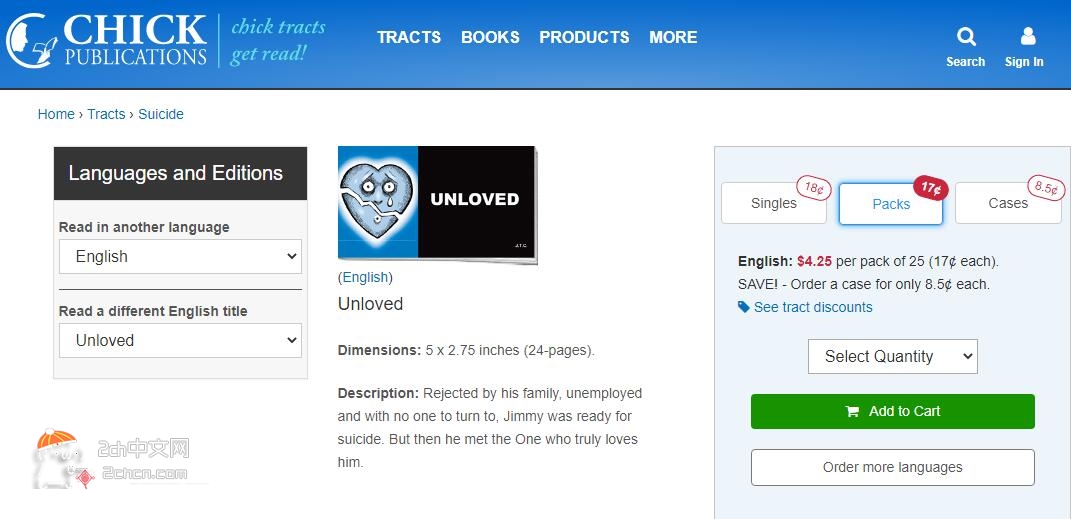The width and height of the screenshot is (1071, 519).
Task: Click the 18¢ price badge on Singles
Action: point(813,188)
